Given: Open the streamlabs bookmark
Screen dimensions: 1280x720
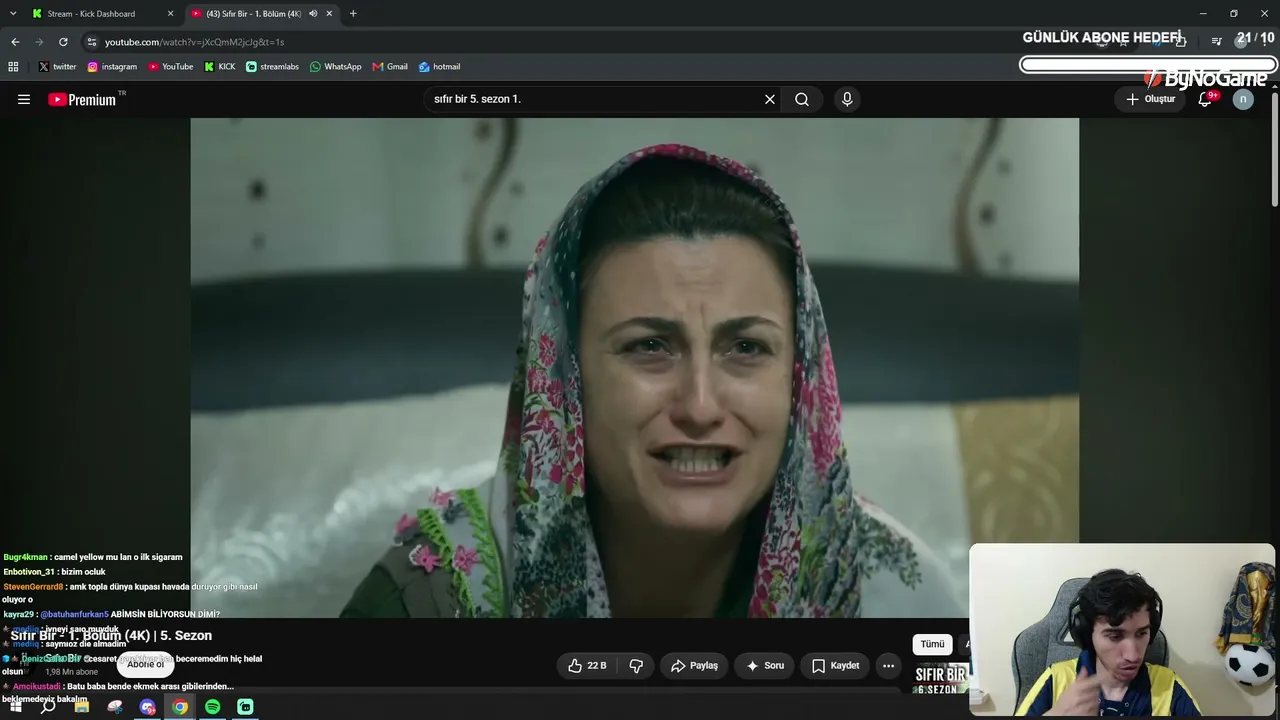Looking at the screenshot, I should coord(273,67).
